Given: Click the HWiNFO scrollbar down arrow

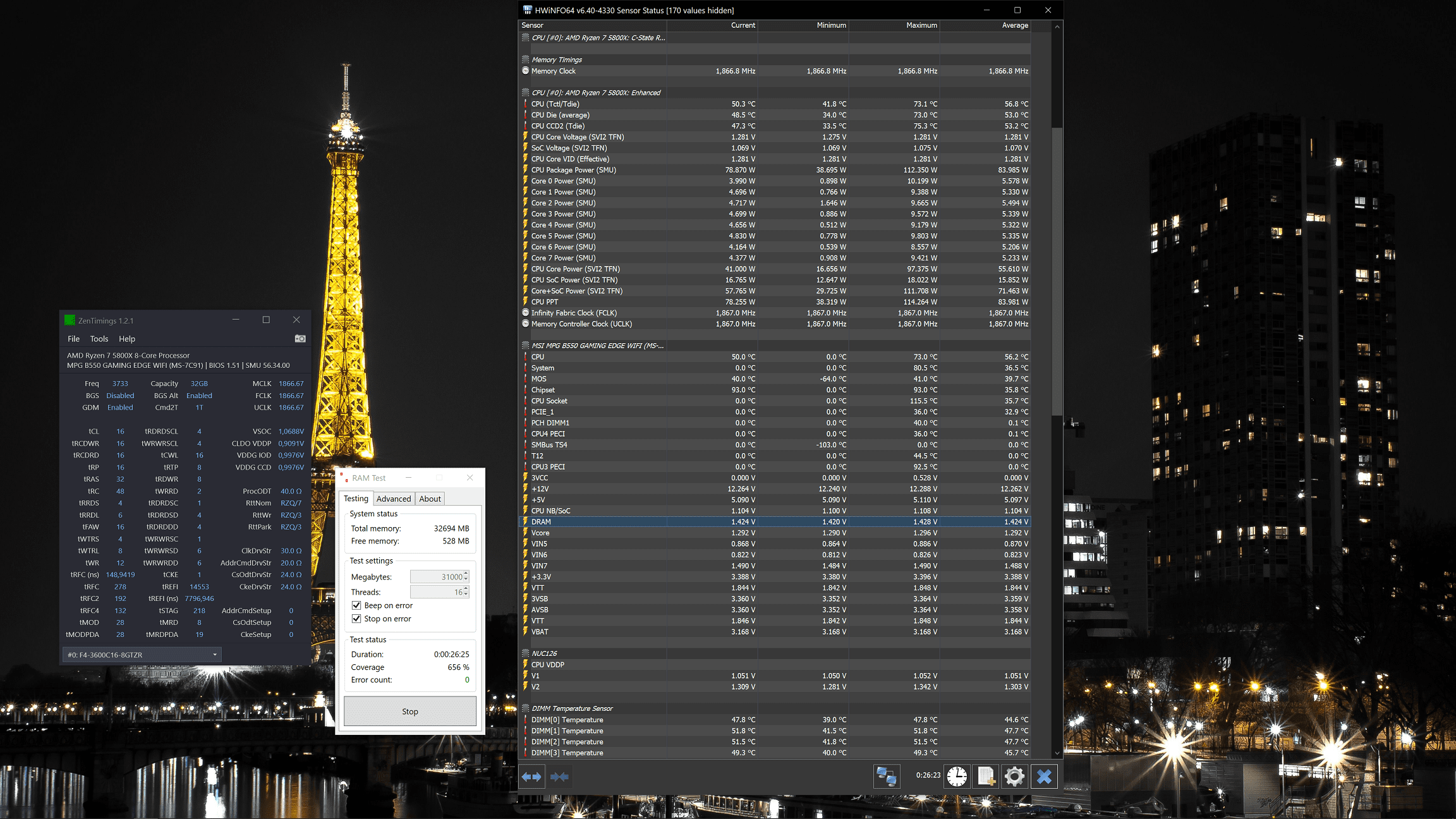Looking at the screenshot, I should (x=1057, y=753).
